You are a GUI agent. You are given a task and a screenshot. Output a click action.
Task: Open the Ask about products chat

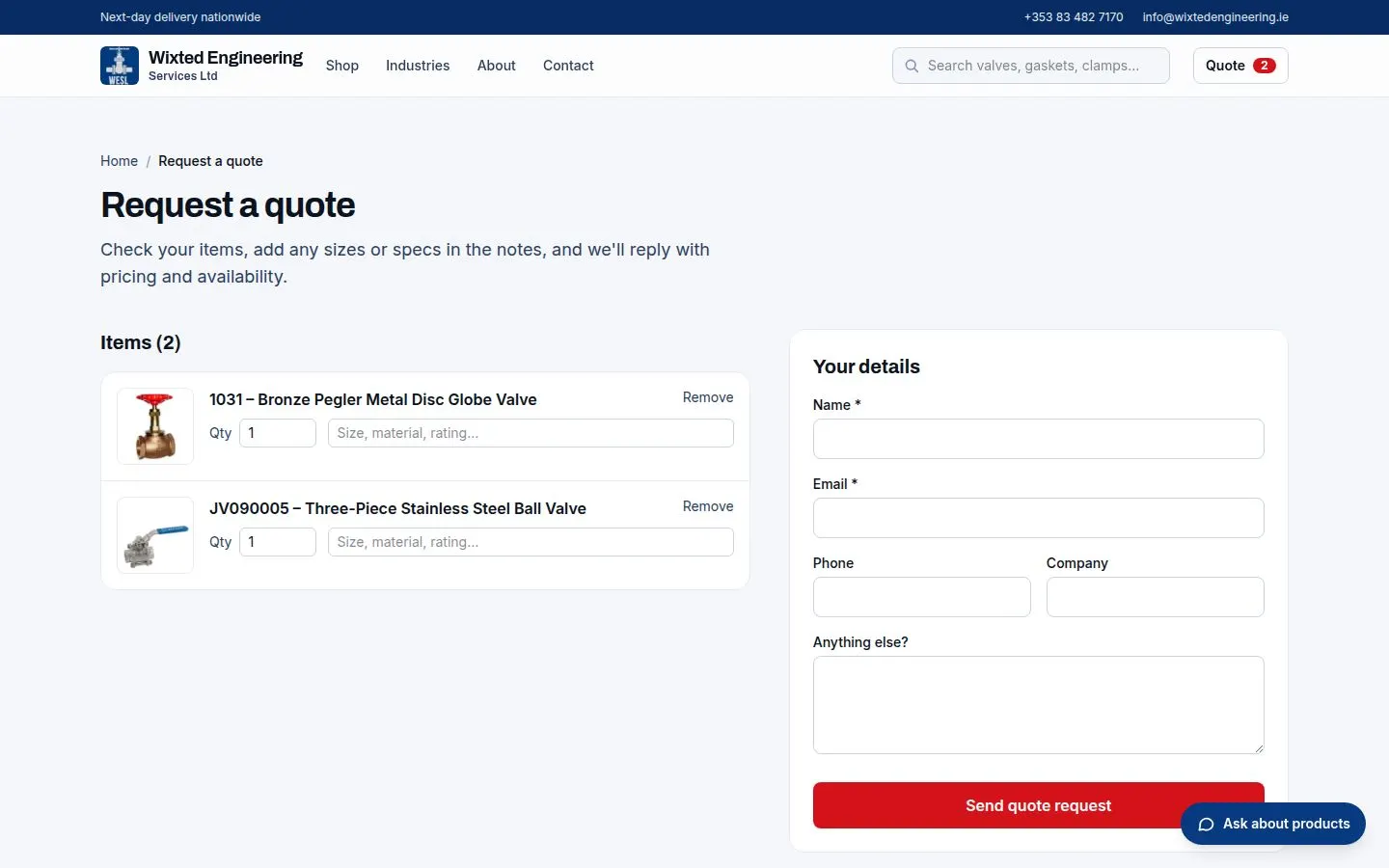[1273, 824]
